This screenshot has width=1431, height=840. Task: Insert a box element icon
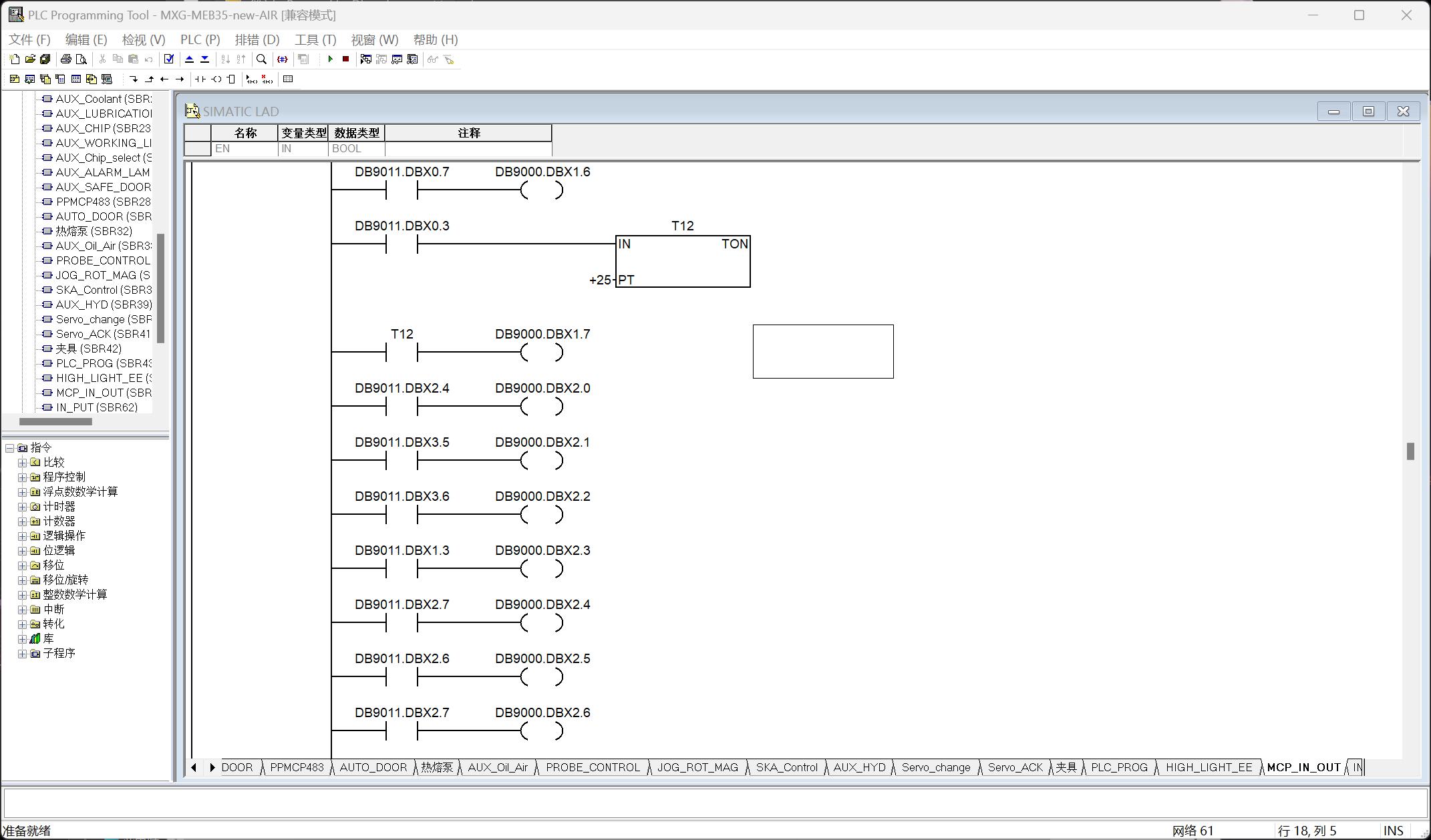coord(231,79)
